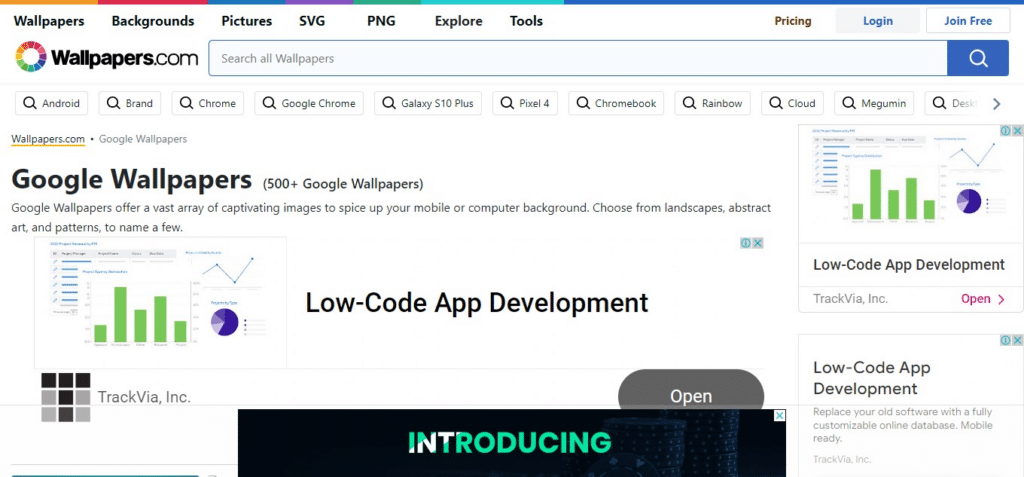Close the top right sidebar ad
This screenshot has height=477, width=1024.
[x=1017, y=131]
